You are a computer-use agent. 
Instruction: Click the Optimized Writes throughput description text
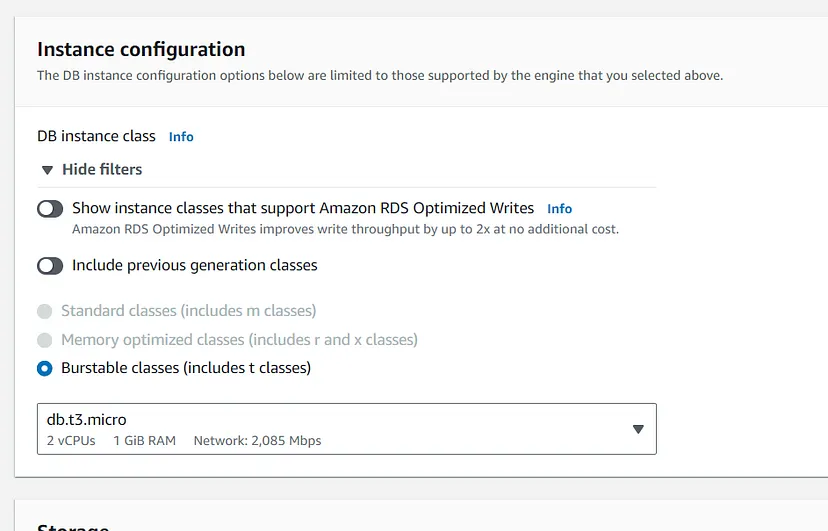pos(345,229)
